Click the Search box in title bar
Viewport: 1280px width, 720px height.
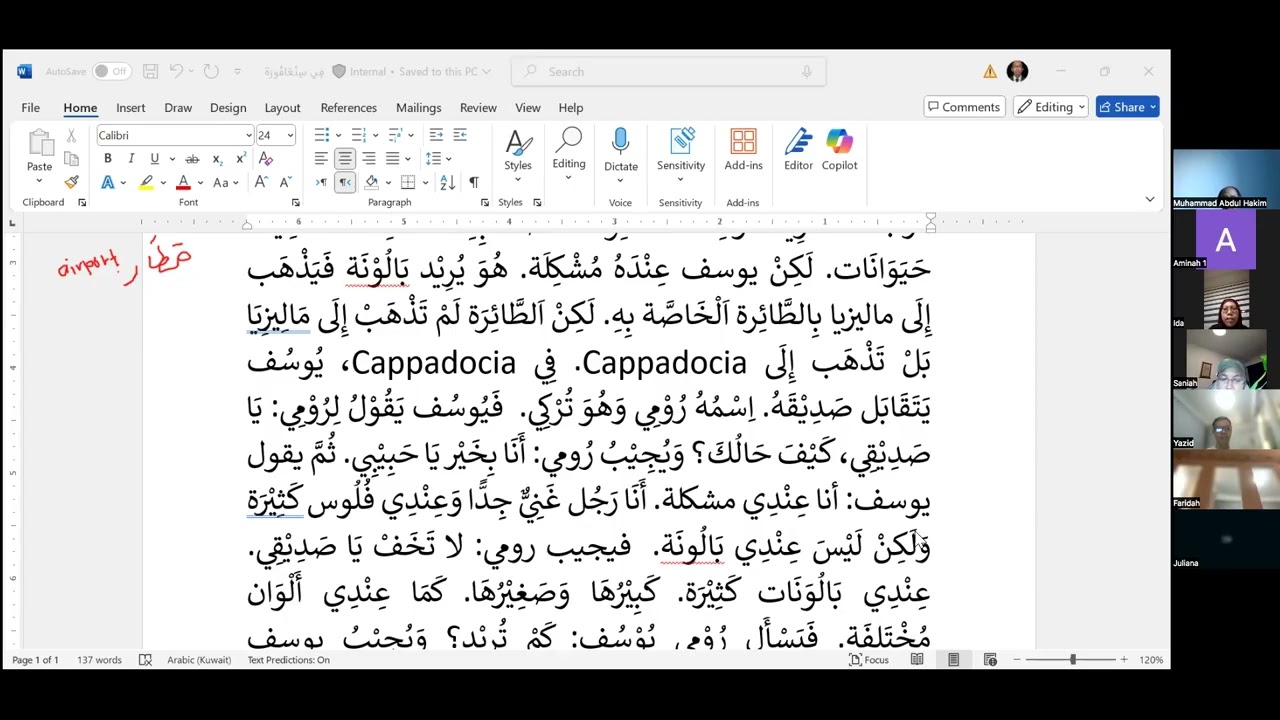coord(668,71)
